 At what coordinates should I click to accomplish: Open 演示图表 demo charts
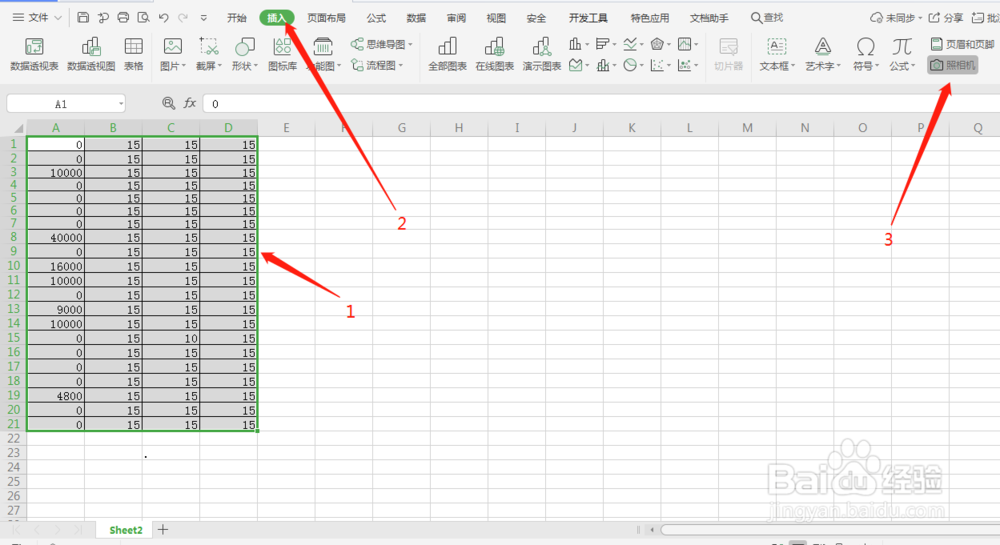(541, 54)
